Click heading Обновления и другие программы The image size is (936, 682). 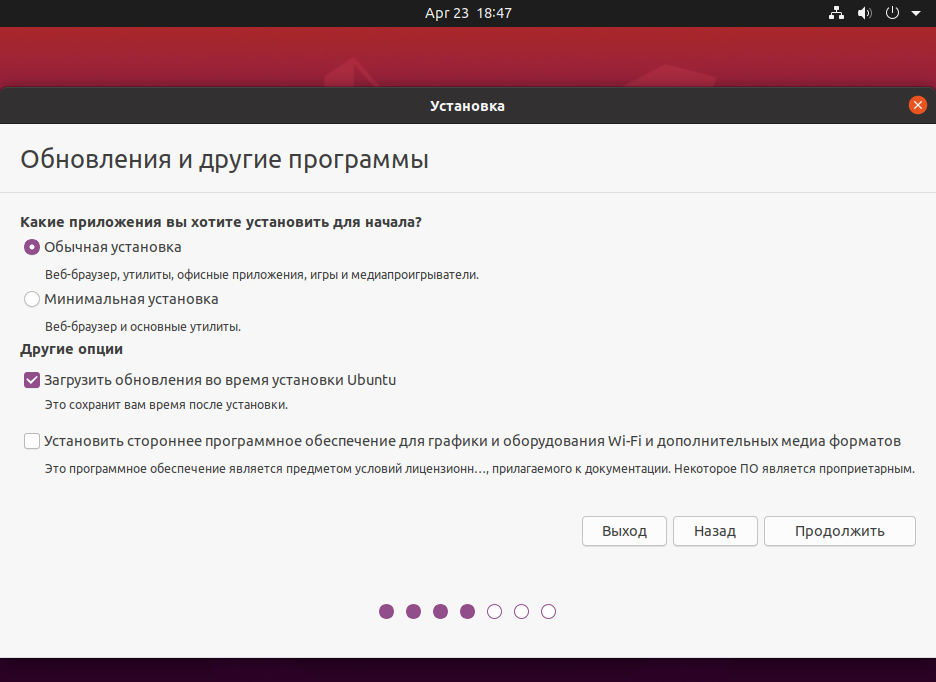pyautogui.click(x=224, y=160)
